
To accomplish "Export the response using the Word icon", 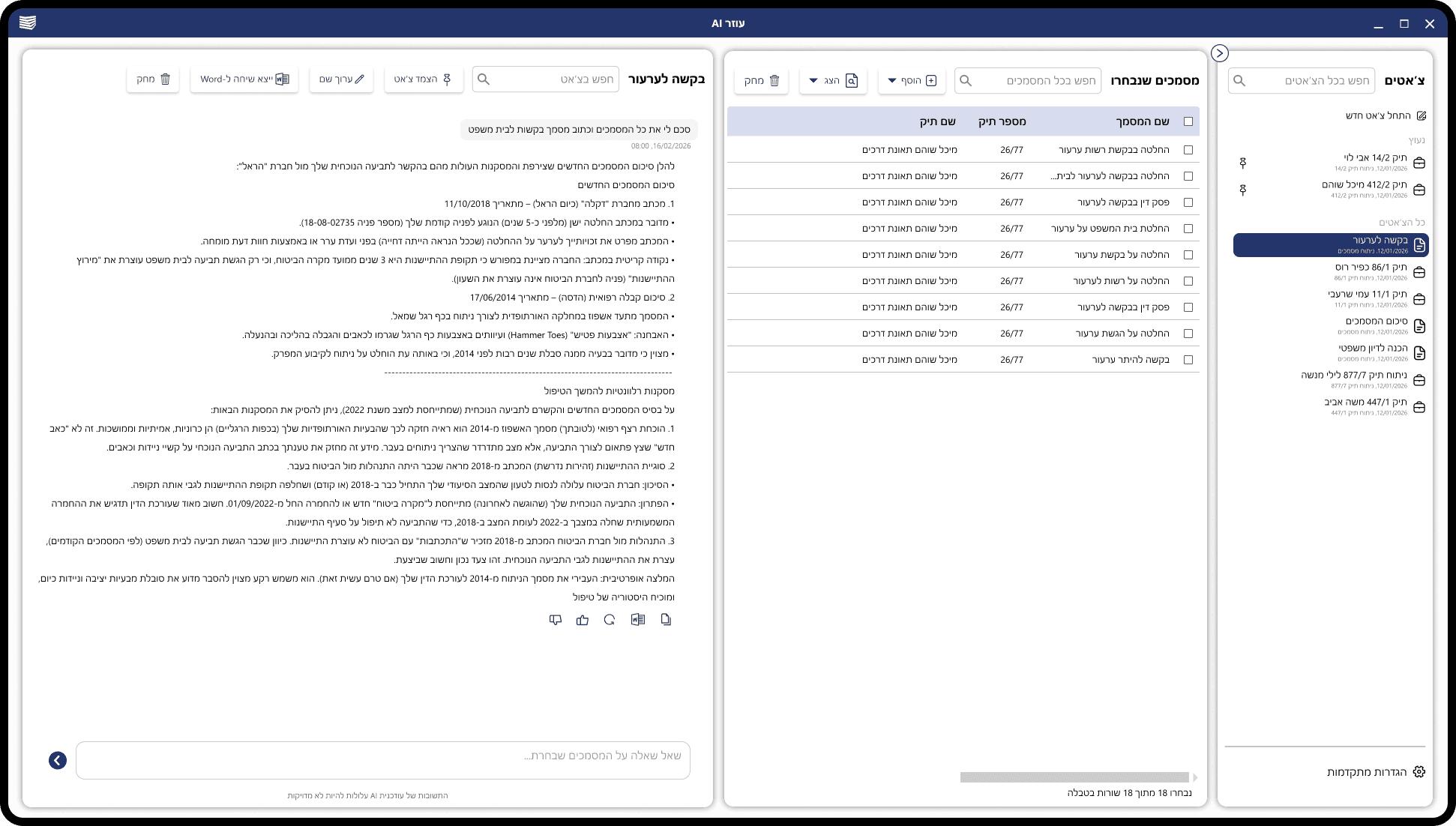I will (x=638, y=620).
